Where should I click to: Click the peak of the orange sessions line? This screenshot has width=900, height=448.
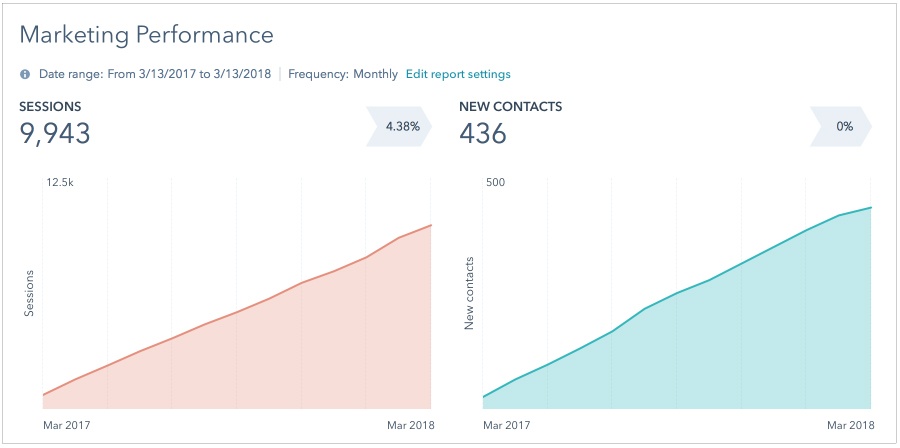coord(431,225)
